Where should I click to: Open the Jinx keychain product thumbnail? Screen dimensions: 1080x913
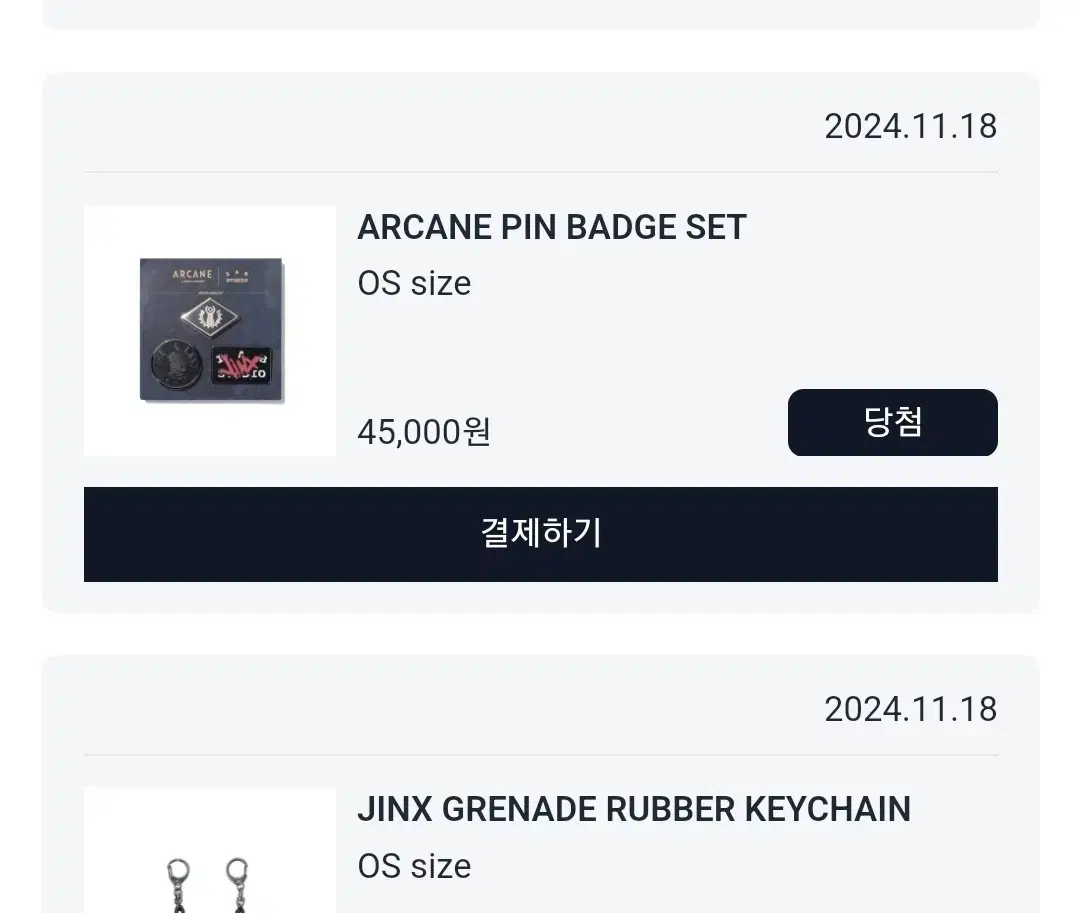pyautogui.click(x=210, y=850)
